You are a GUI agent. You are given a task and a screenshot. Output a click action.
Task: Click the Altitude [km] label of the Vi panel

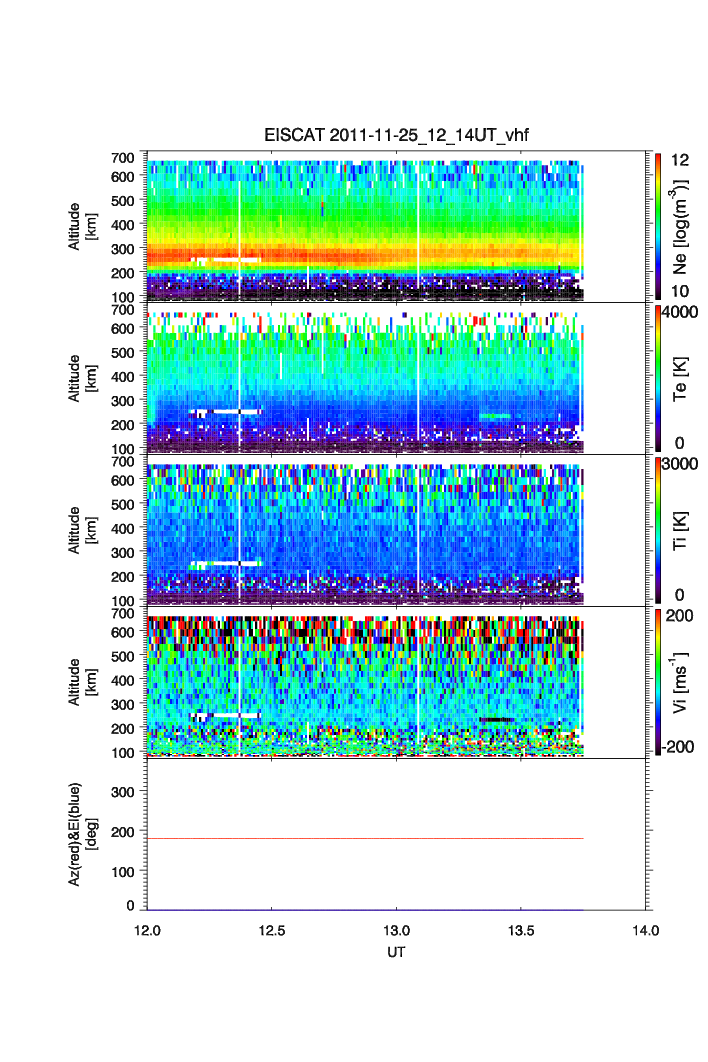tap(83, 682)
